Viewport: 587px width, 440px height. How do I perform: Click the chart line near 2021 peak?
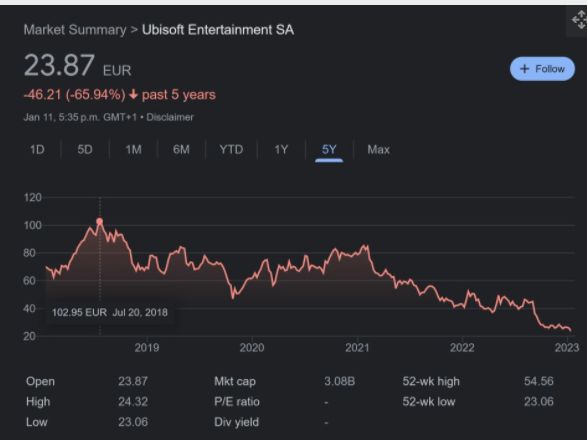(x=364, y=247)
